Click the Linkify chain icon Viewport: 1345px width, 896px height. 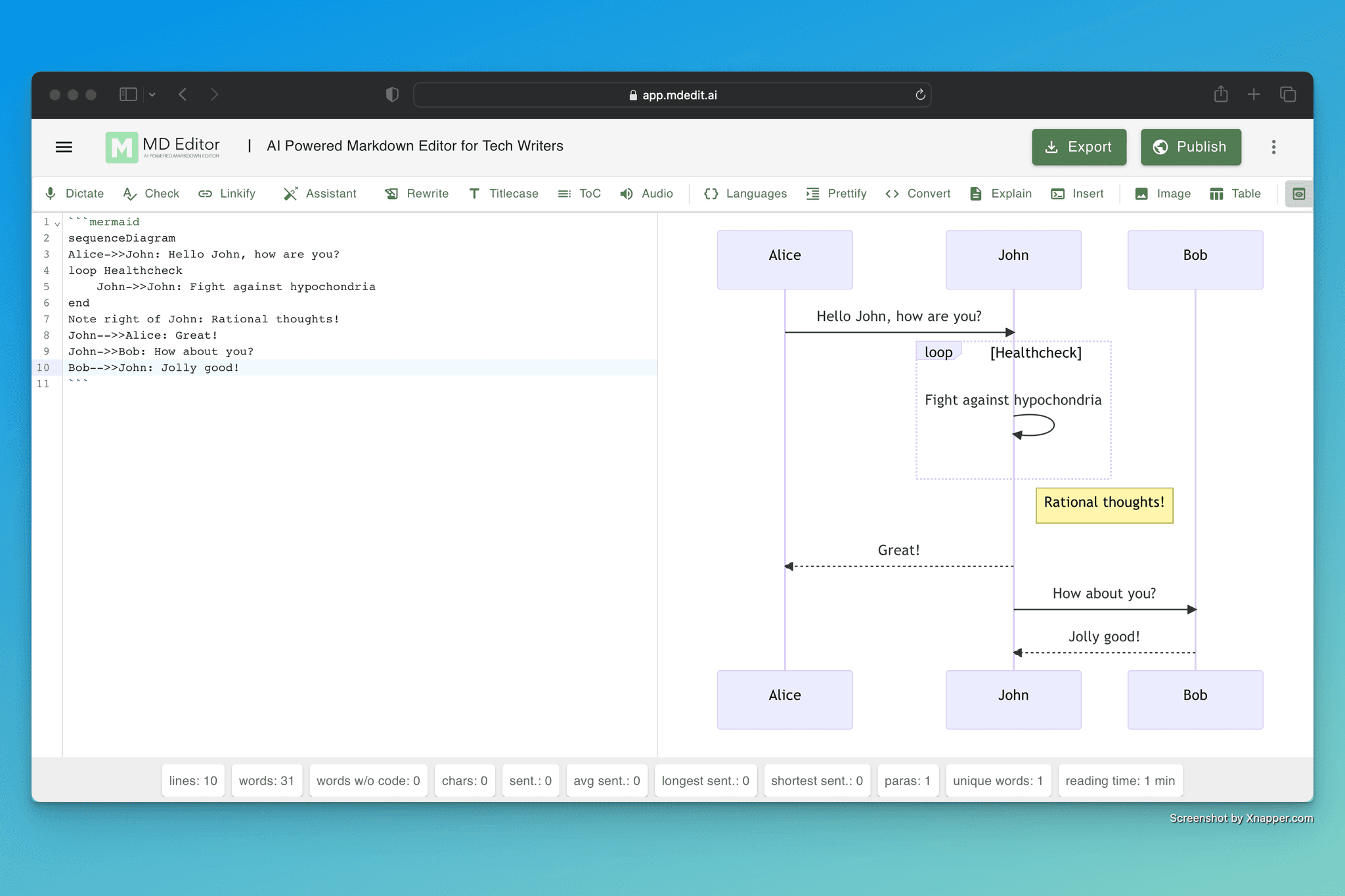(x=206, y=194)
